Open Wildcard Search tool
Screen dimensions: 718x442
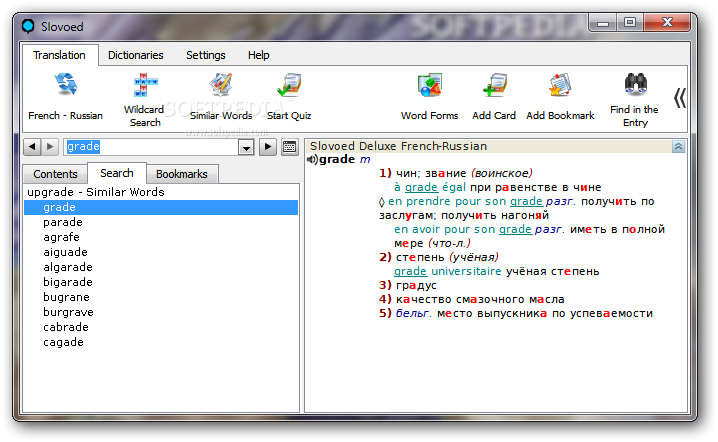[x=144, y=99]
